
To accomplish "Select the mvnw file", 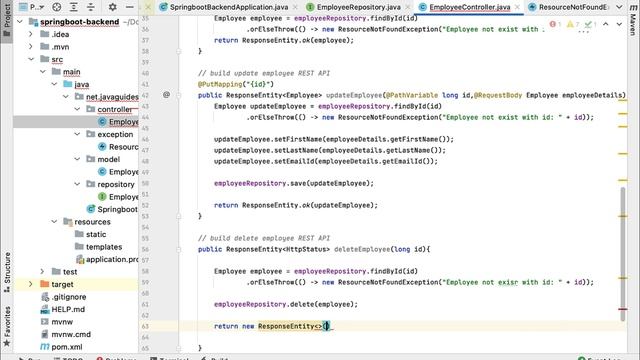I will pos(62,322).
